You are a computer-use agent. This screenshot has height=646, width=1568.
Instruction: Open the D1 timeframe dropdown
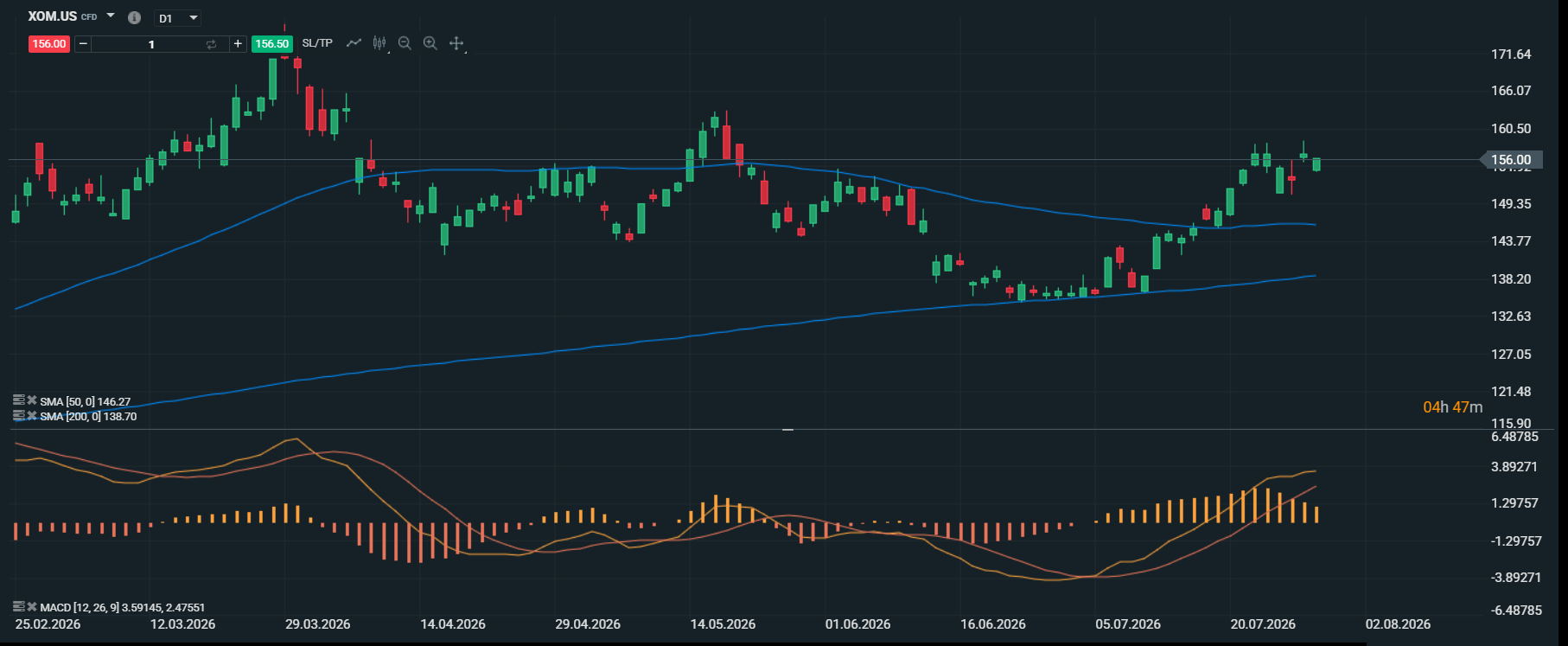[178, 18]
